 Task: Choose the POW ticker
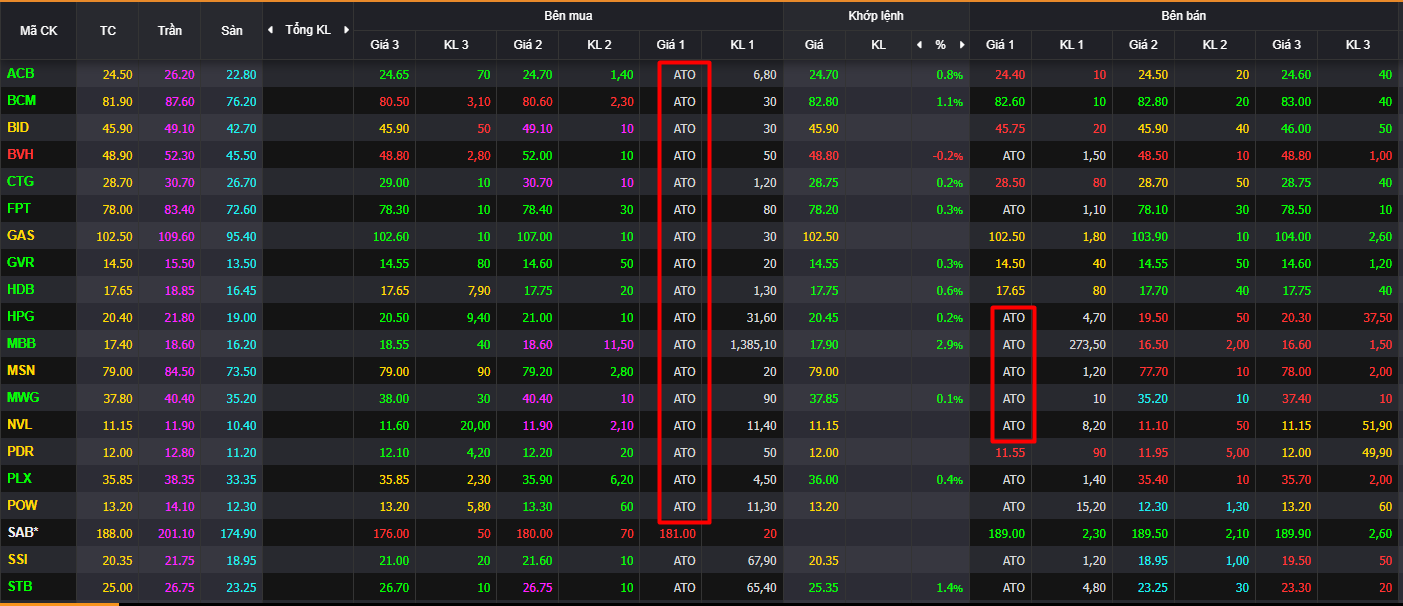tap(21, 505)
